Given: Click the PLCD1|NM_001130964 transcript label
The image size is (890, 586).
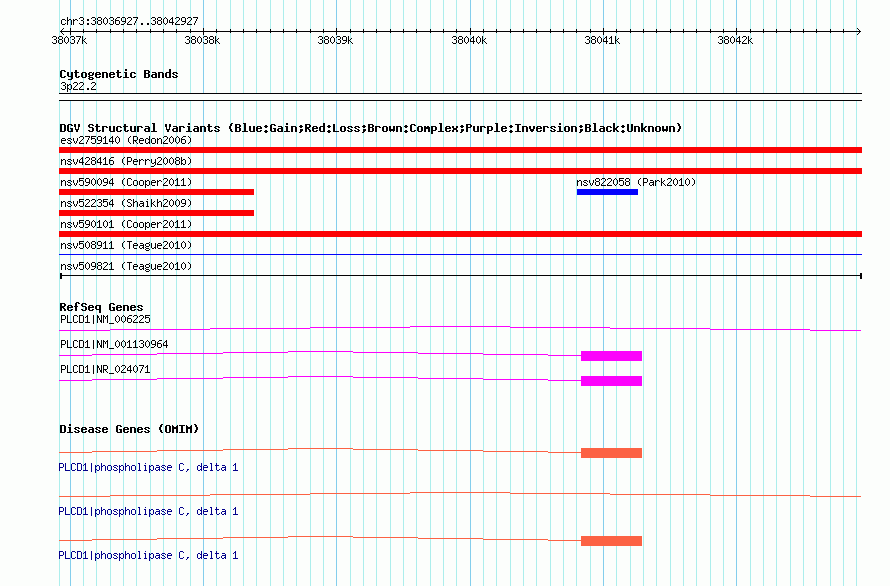Looking at the screenshot, I should pos(114,344).
